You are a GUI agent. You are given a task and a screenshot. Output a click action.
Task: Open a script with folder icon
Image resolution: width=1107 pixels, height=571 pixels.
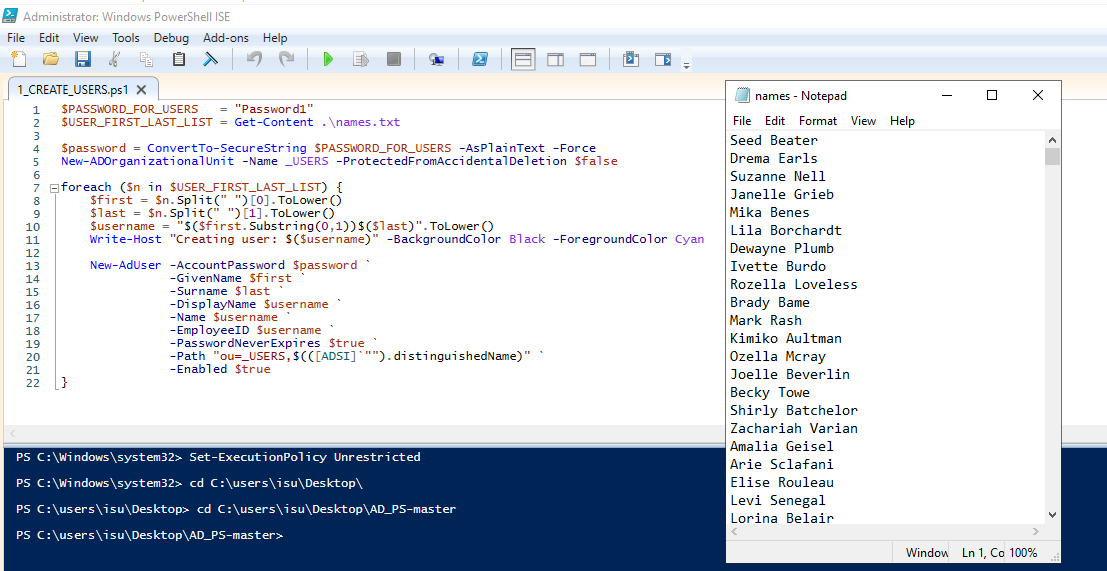coord(51,59)
